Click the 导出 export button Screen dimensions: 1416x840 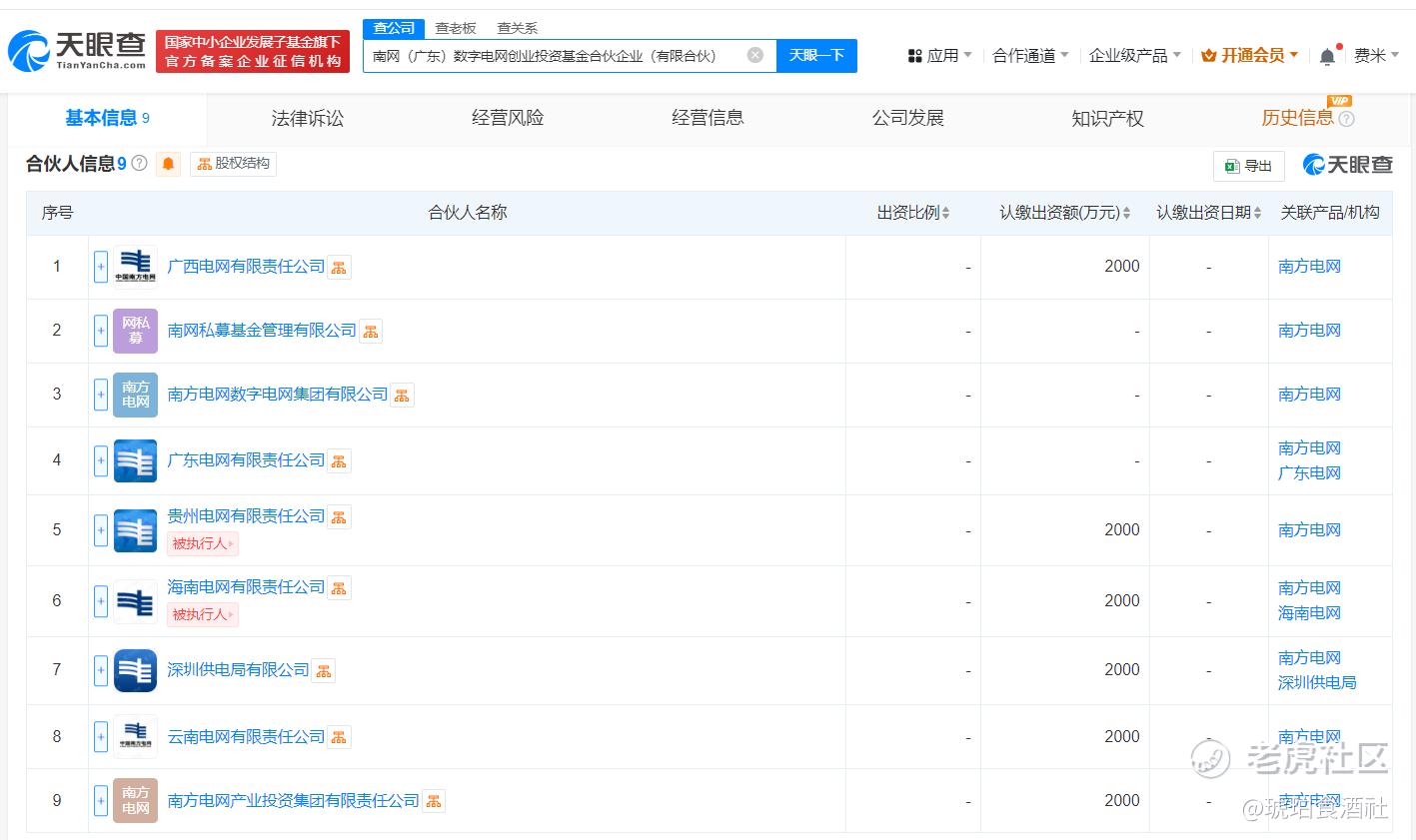coord(1247,166)
